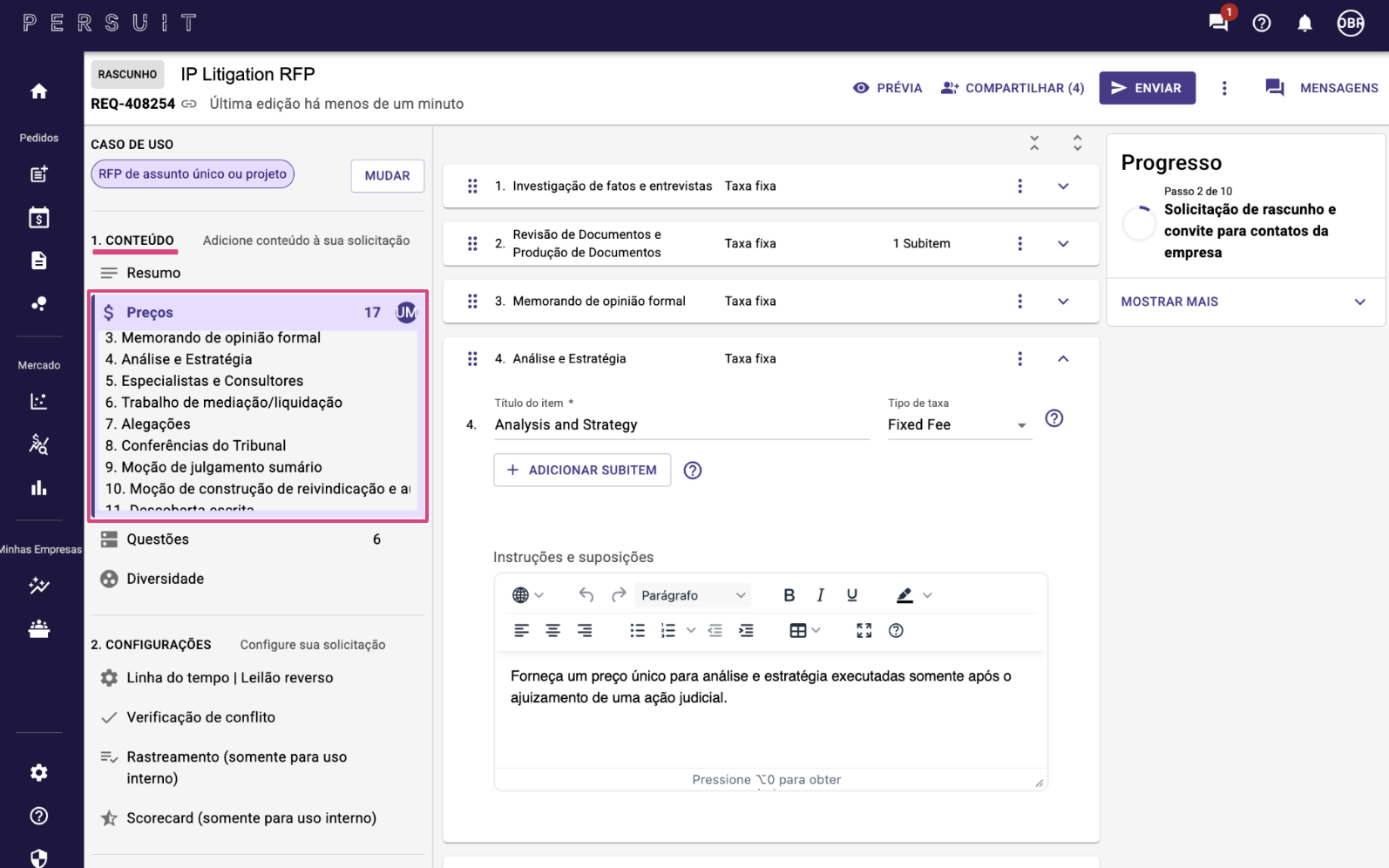Click Prévia to preview request
Image resolution: width=1389 pixels, height=868 pixels.
pos(888,88)
